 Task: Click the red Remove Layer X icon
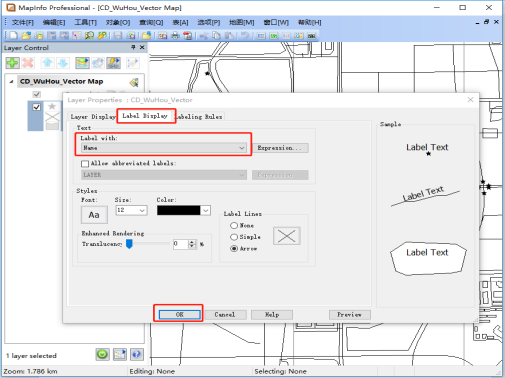(x=28, y=63)
